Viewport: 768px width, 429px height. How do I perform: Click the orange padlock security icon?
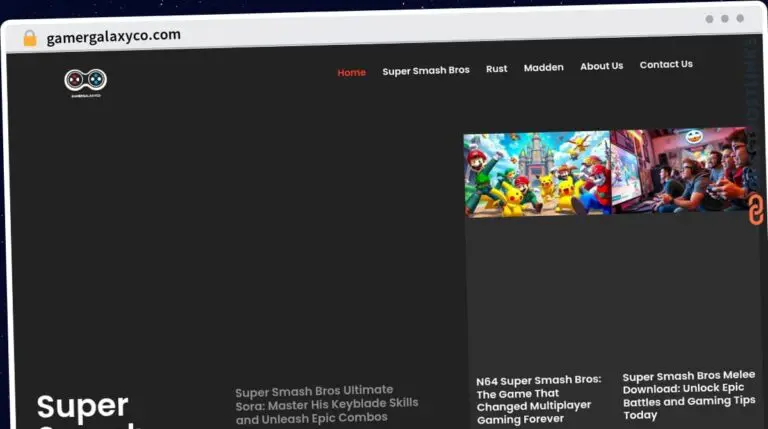click(30, 38)
